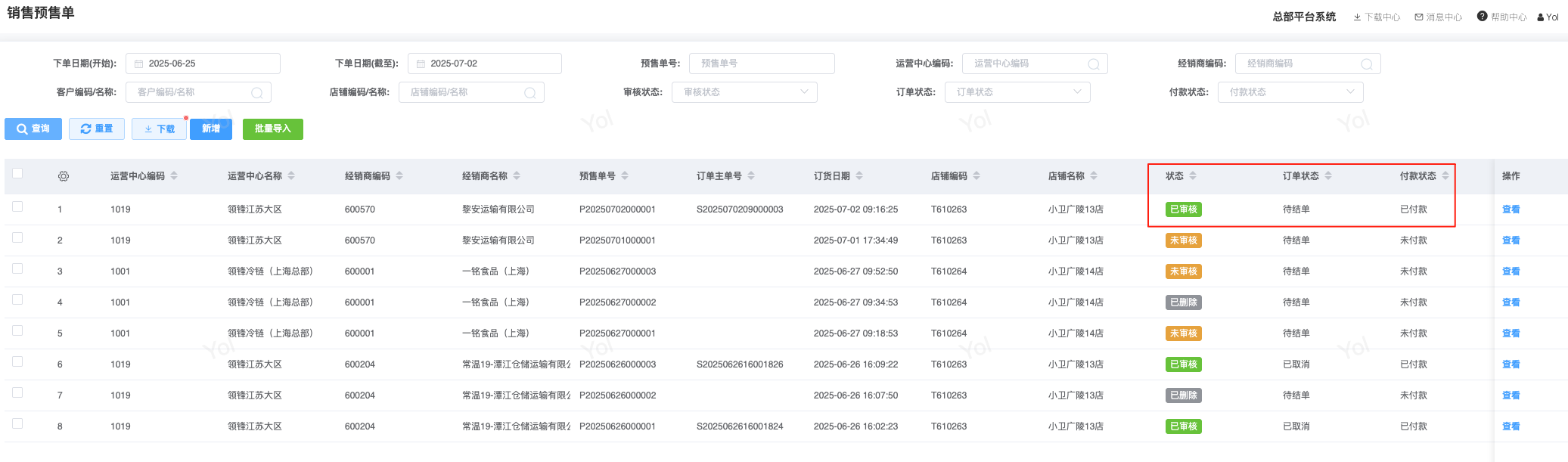Open the 付款状态 dropdown filter

[x=1290, y=92]
